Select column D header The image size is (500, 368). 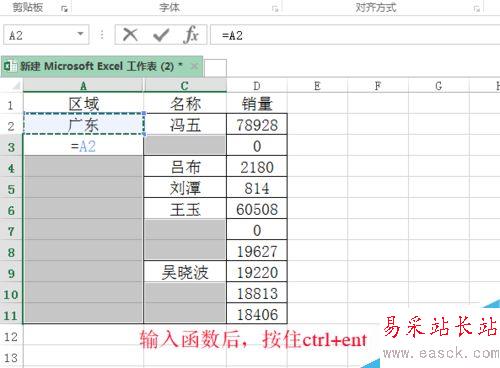(x=257, y=86)
